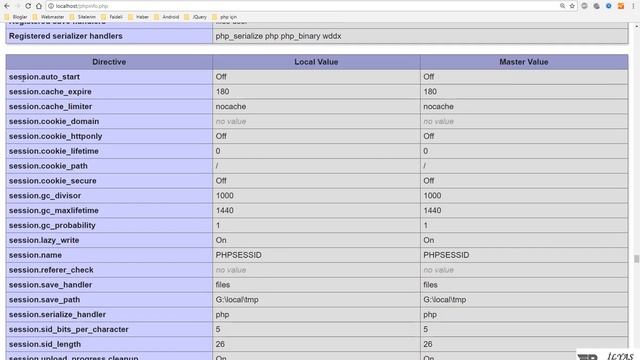Select the session.cookie_httponly directive name
The image size is (640, 360).
[x=56, y=136]
